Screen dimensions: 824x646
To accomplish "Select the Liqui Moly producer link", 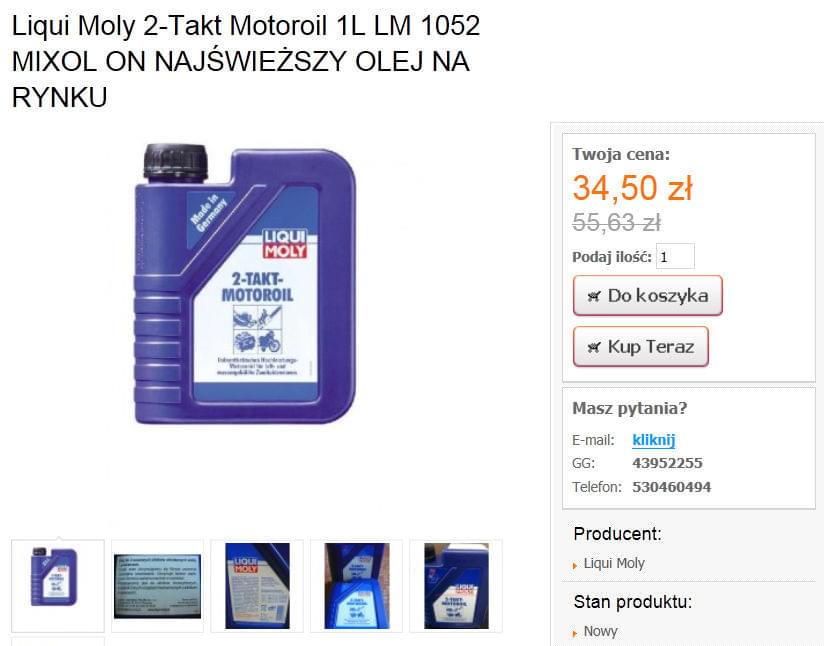I will tap(614, 563).
